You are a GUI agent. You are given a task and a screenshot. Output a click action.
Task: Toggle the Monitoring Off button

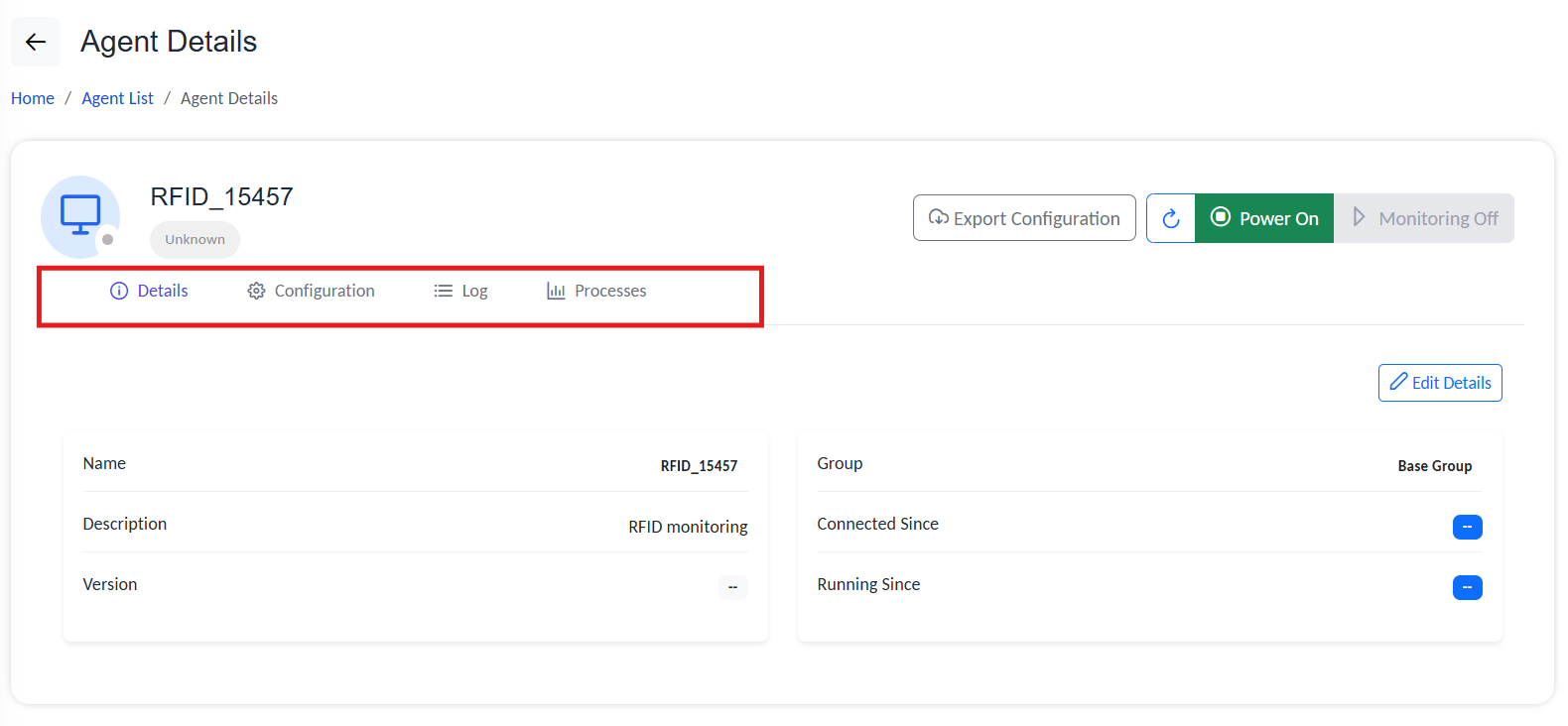pyautogui.click(x=1424, y=218)
